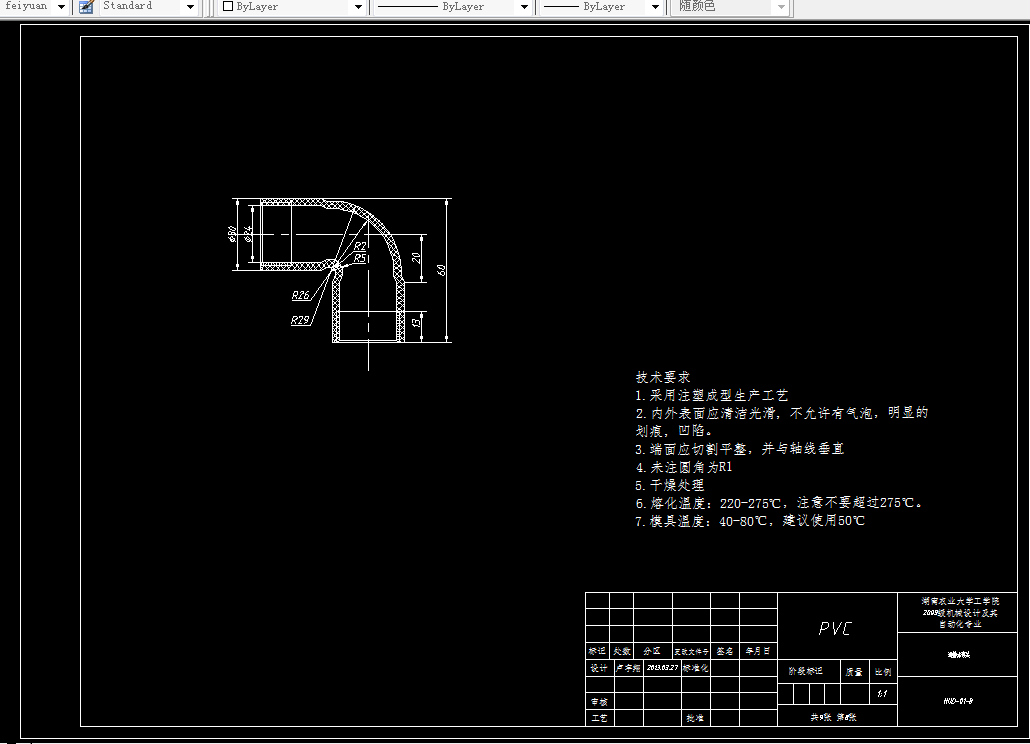This screenshot has width=1030, height=744.
Task: Select the note '4.未注圆角为R1'
Action: pyautogui.click(x=683, y=467)
